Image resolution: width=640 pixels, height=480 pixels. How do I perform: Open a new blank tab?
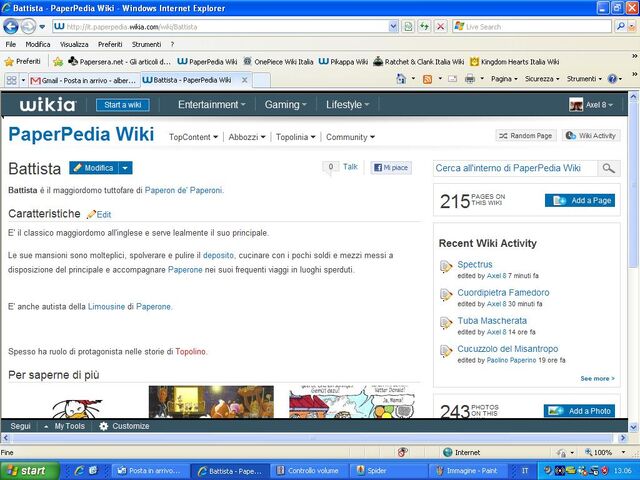pyautogui.click(x=261, y=80)
